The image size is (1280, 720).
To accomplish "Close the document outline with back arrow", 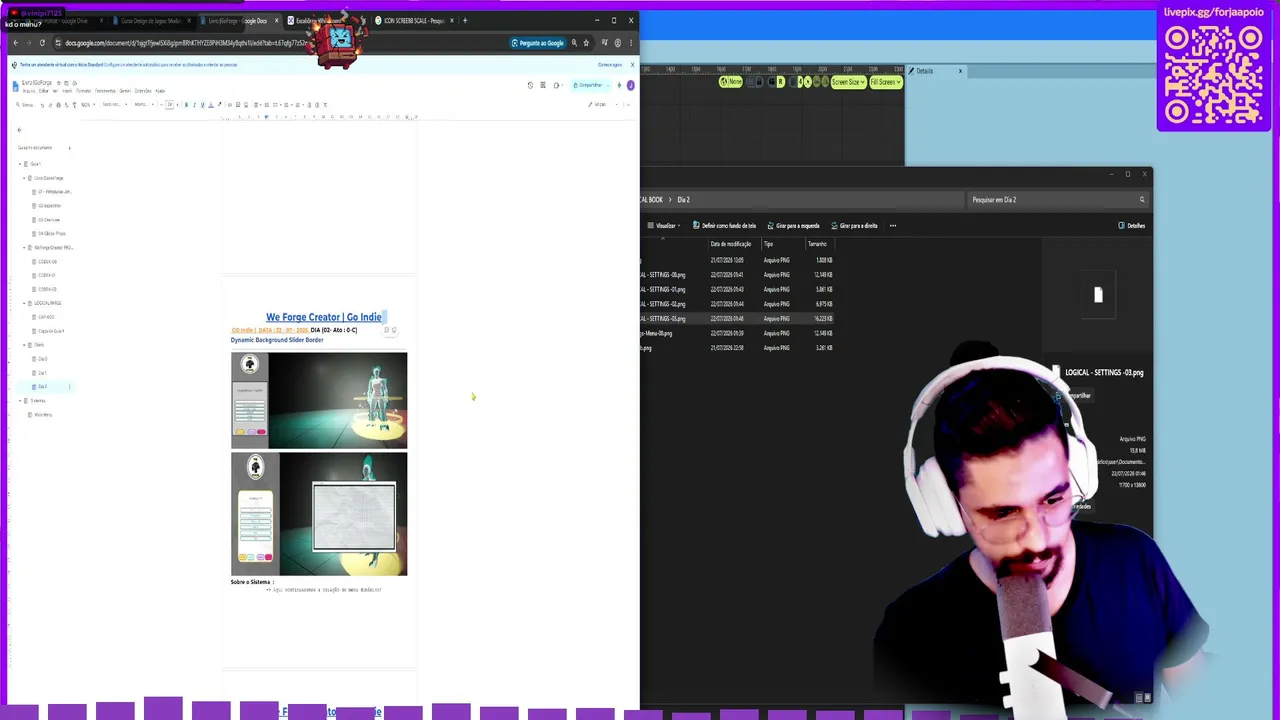I will [19, 130].
